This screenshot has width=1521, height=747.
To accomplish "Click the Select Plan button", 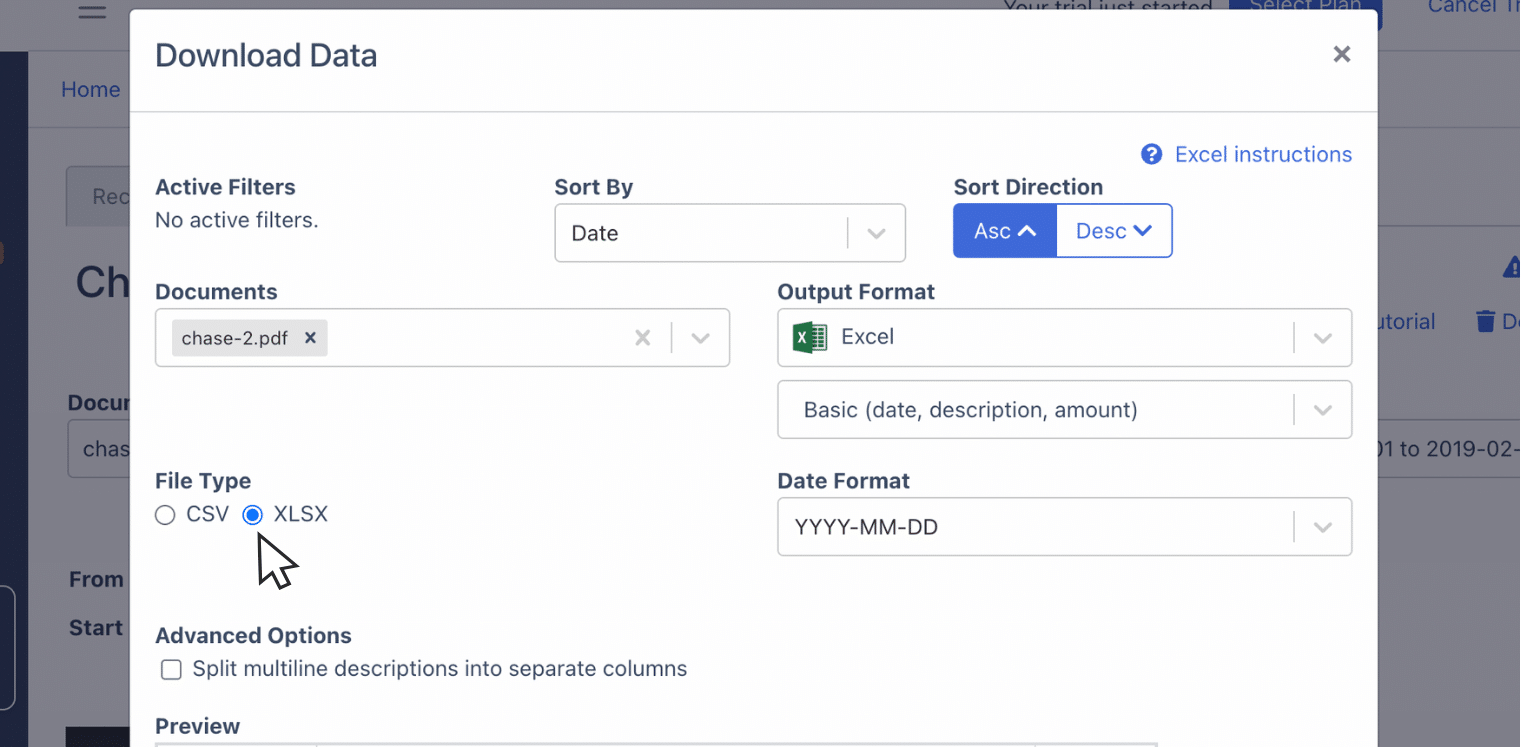I will 1305,10.
